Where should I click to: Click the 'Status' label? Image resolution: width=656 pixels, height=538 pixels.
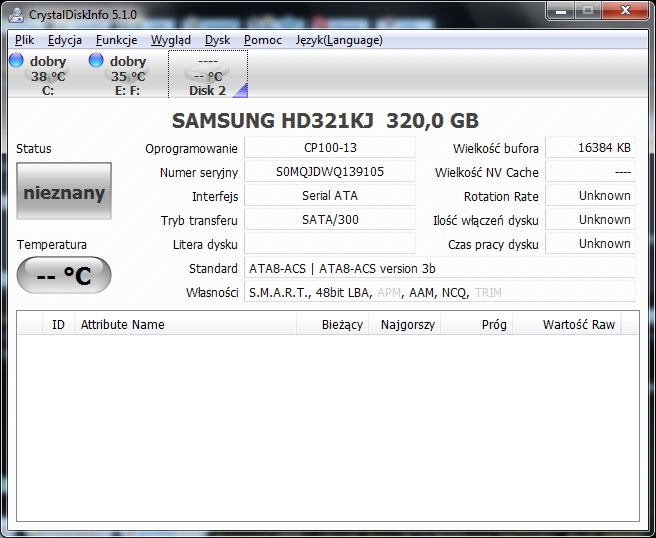(x=33, y=149)
